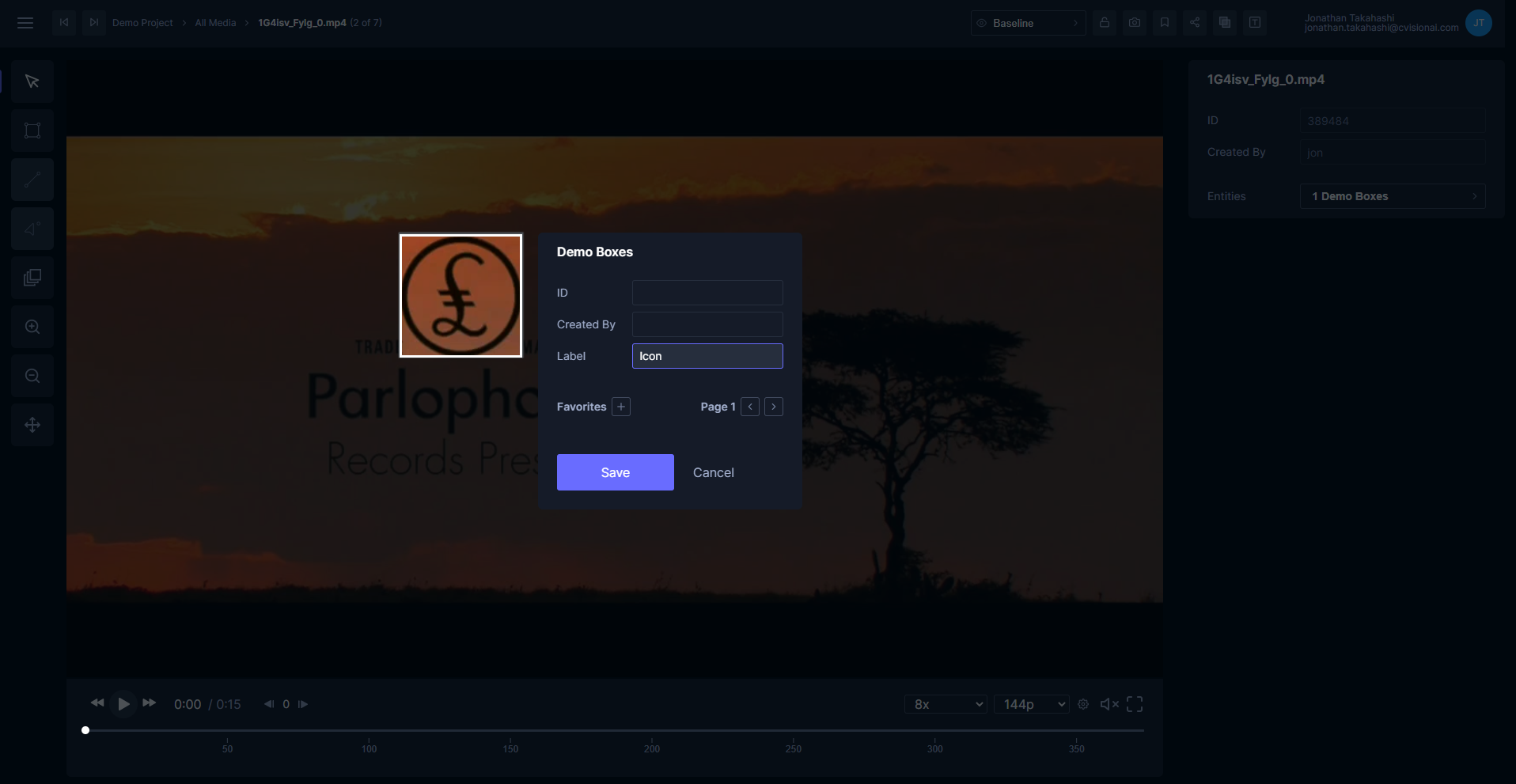Click the Label input field

click(x=707, y=356)
